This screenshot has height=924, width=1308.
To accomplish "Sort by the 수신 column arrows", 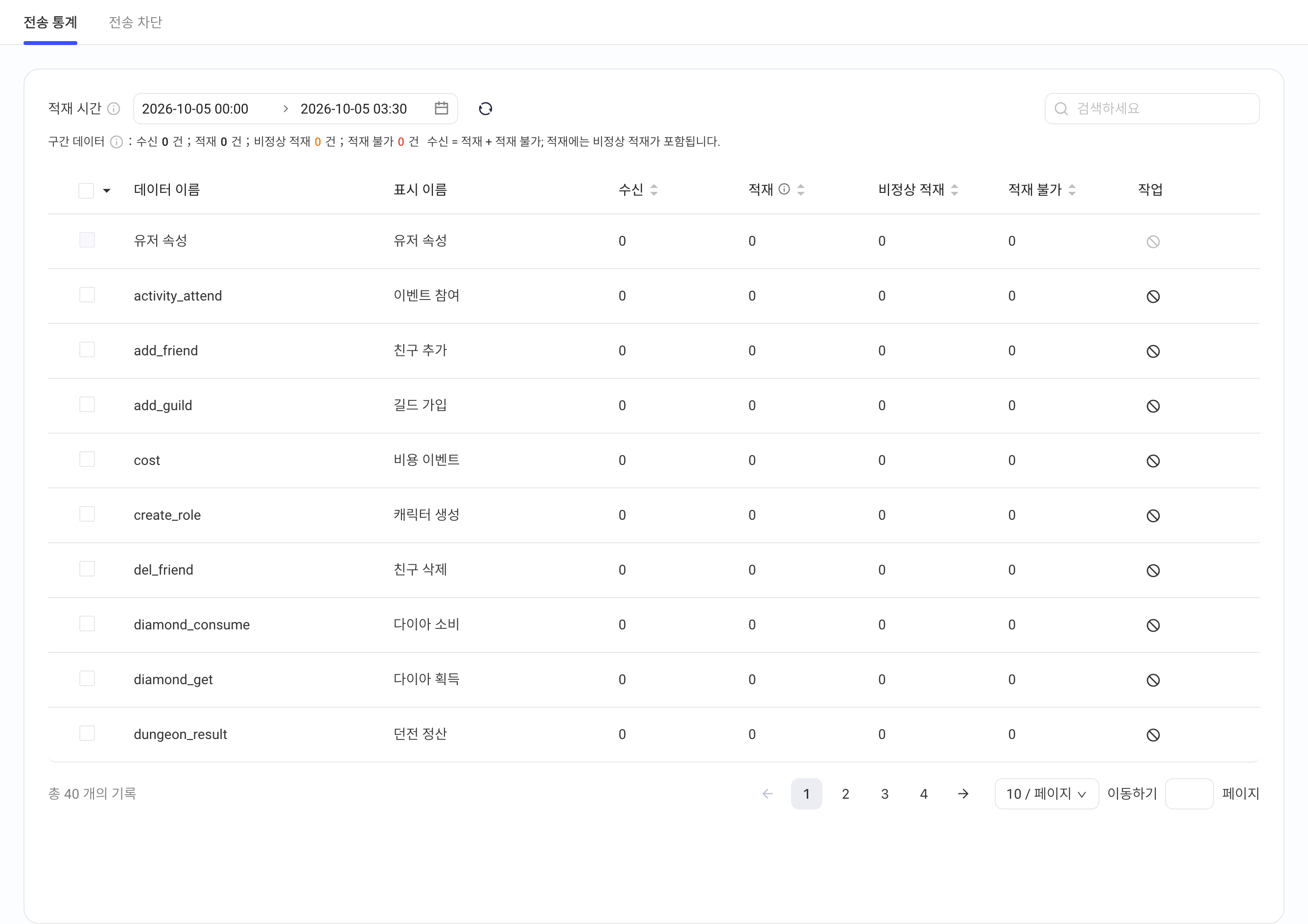I will [x=654, y=190].
